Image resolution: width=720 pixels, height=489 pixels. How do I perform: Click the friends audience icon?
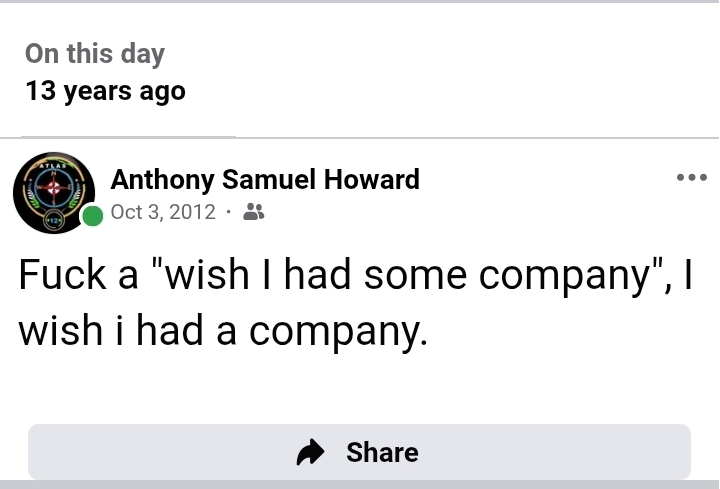254,212
